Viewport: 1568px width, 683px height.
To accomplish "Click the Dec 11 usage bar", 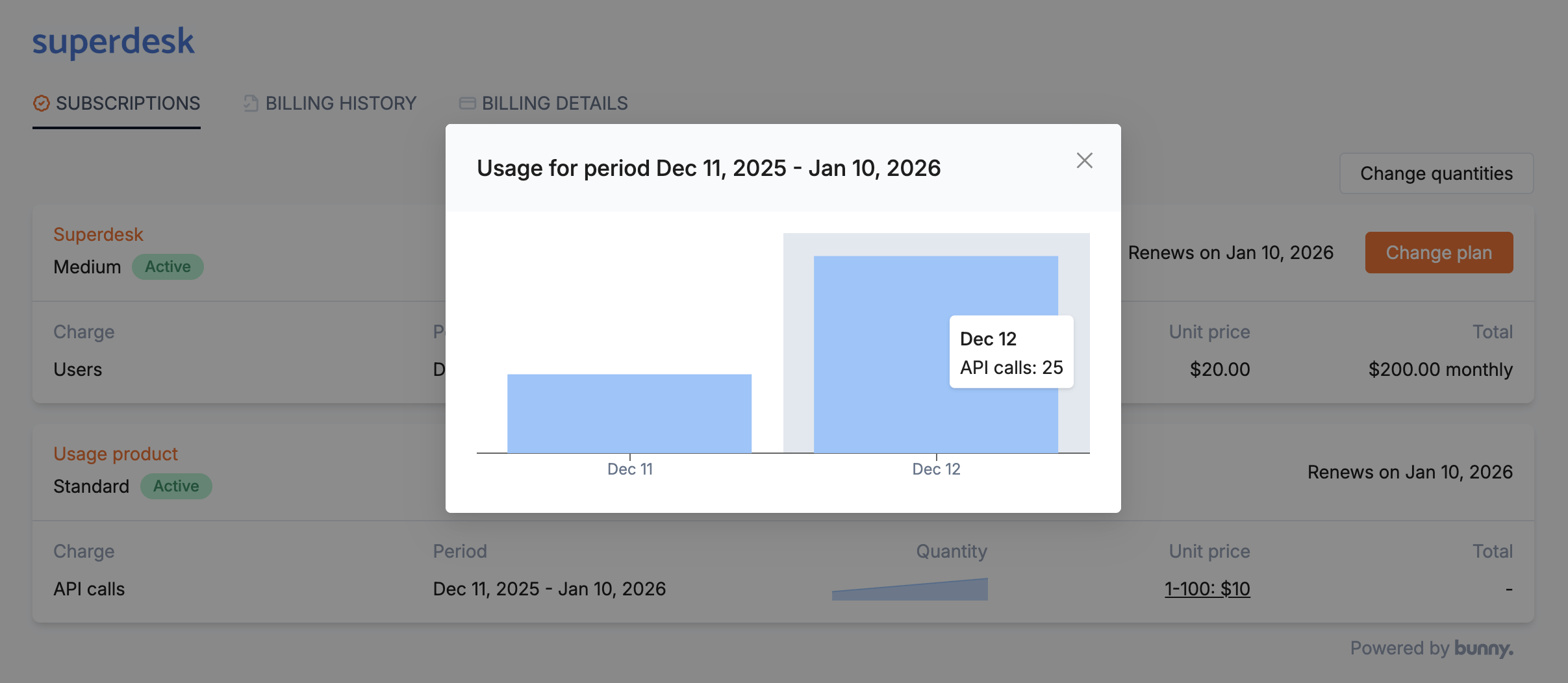I will click(629, 413).
